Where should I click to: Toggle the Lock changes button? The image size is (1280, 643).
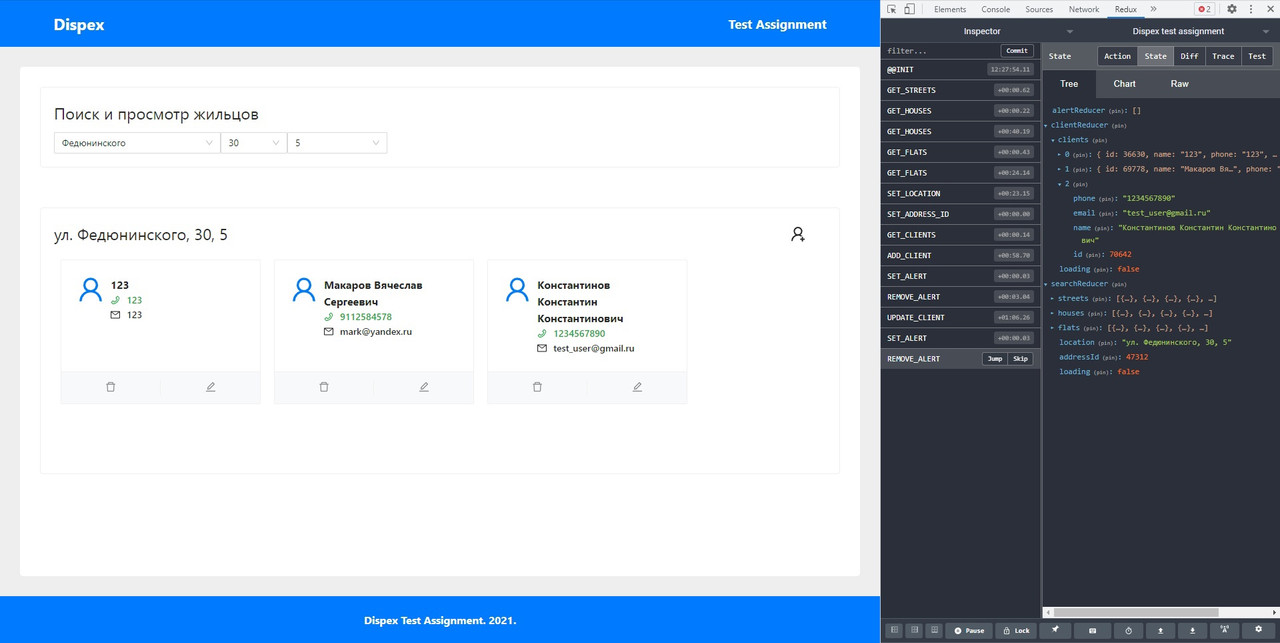[1016, 631]
